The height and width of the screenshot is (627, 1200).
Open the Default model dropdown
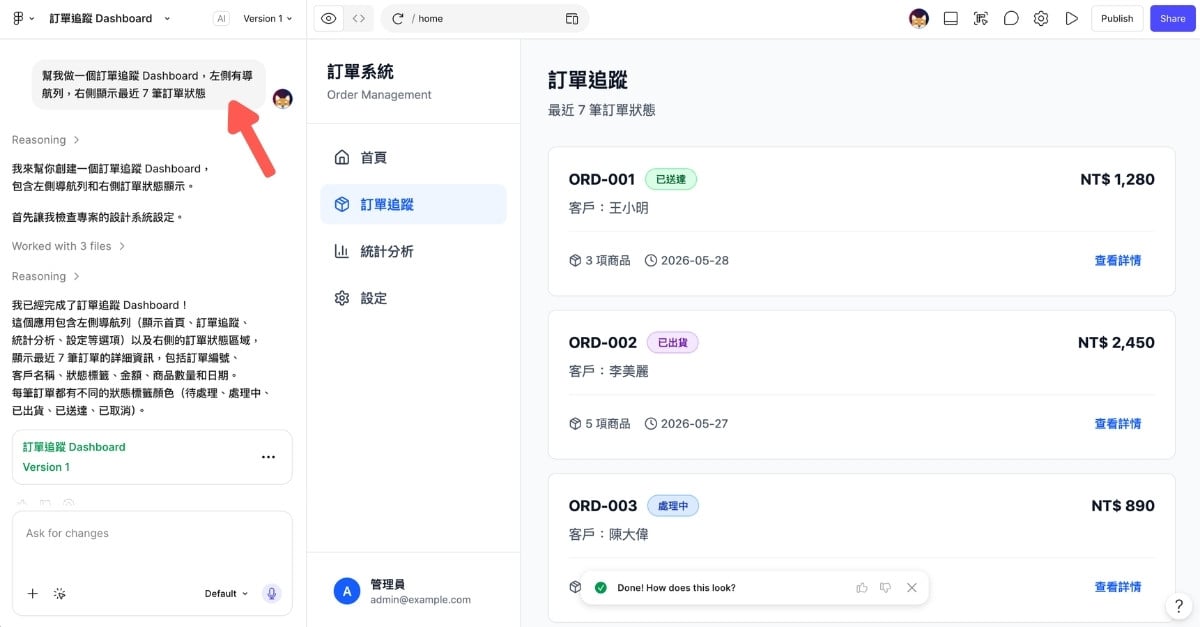pyautogui.click(x=226, y=593)
